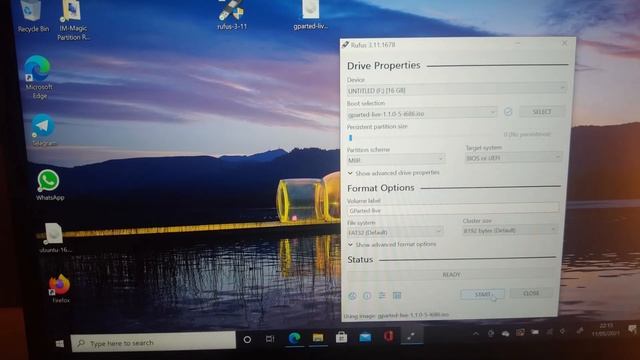Click the START button
640x360 pixels.
[x=482, y=294]
